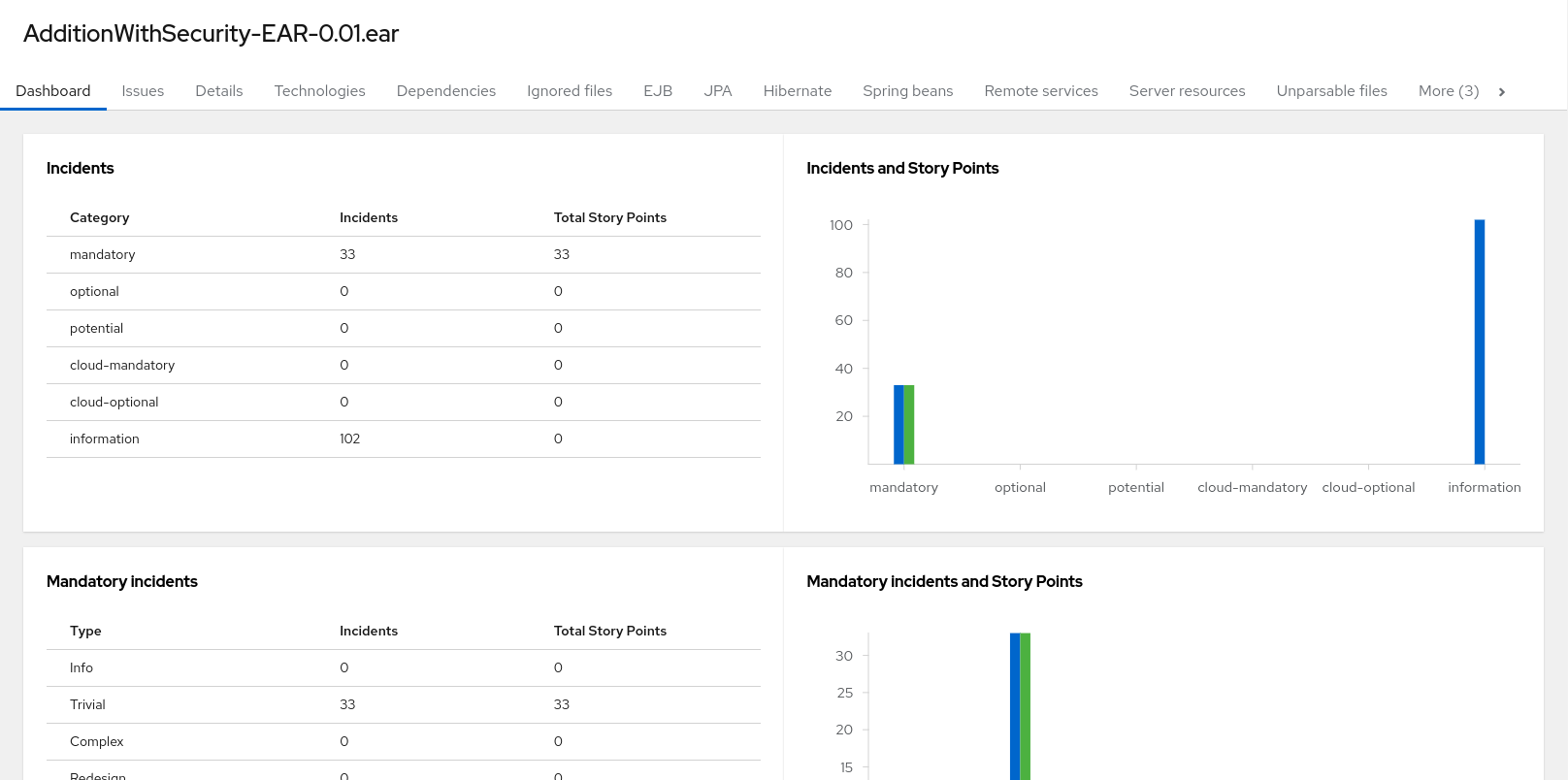Open the Unparsable files tab
Image resolution: width=1568 pixels, height=780 pixels.
[1331, 91]
